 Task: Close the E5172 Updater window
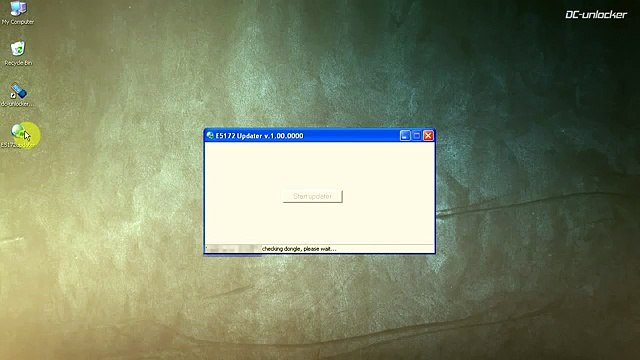(428, 136)
